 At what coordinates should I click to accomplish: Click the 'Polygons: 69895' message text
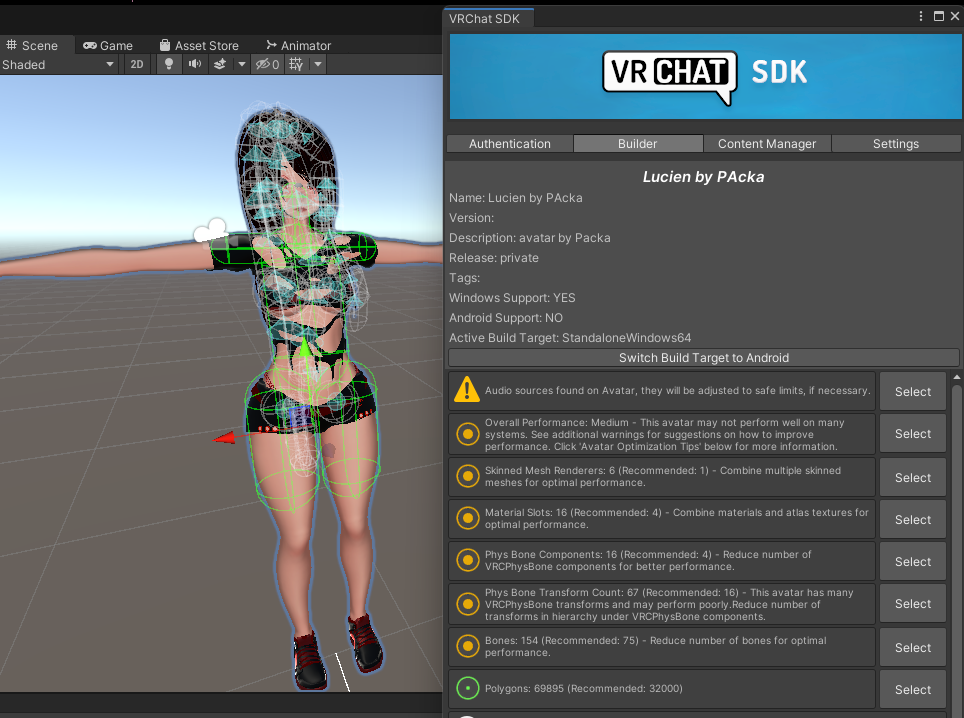(583, 688)
